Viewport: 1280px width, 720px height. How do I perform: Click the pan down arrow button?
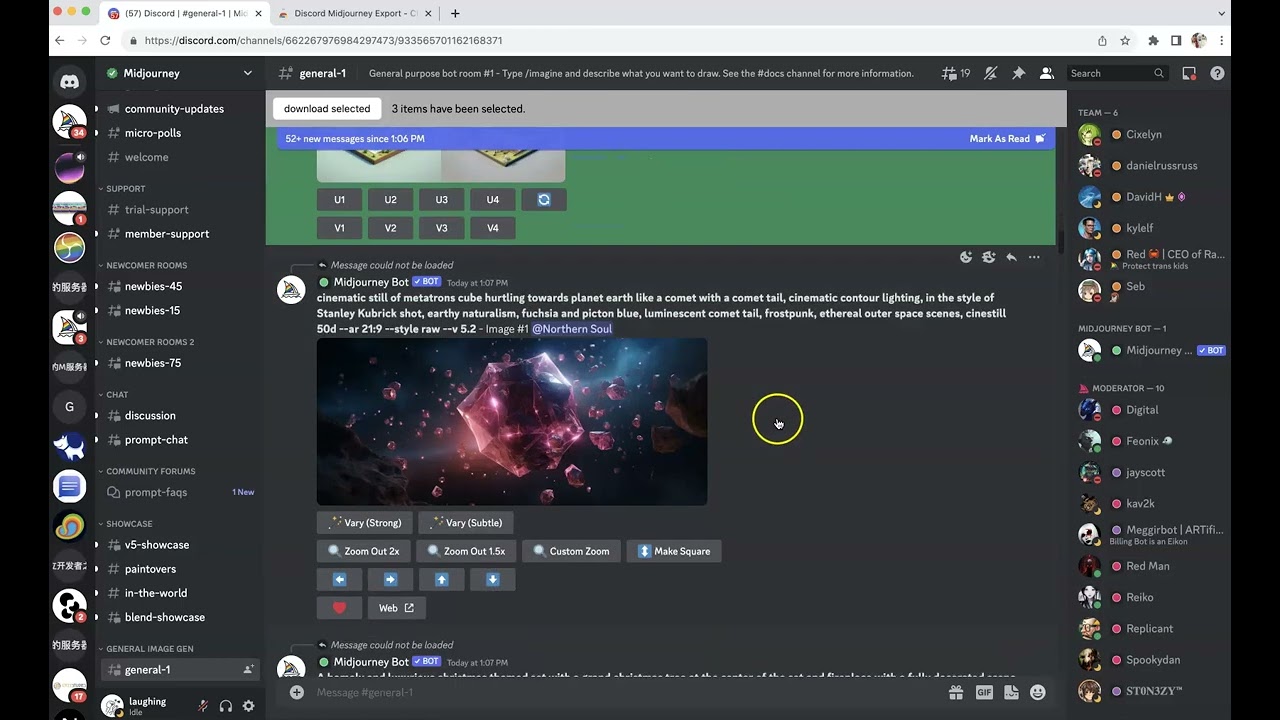tap(493, 580)
